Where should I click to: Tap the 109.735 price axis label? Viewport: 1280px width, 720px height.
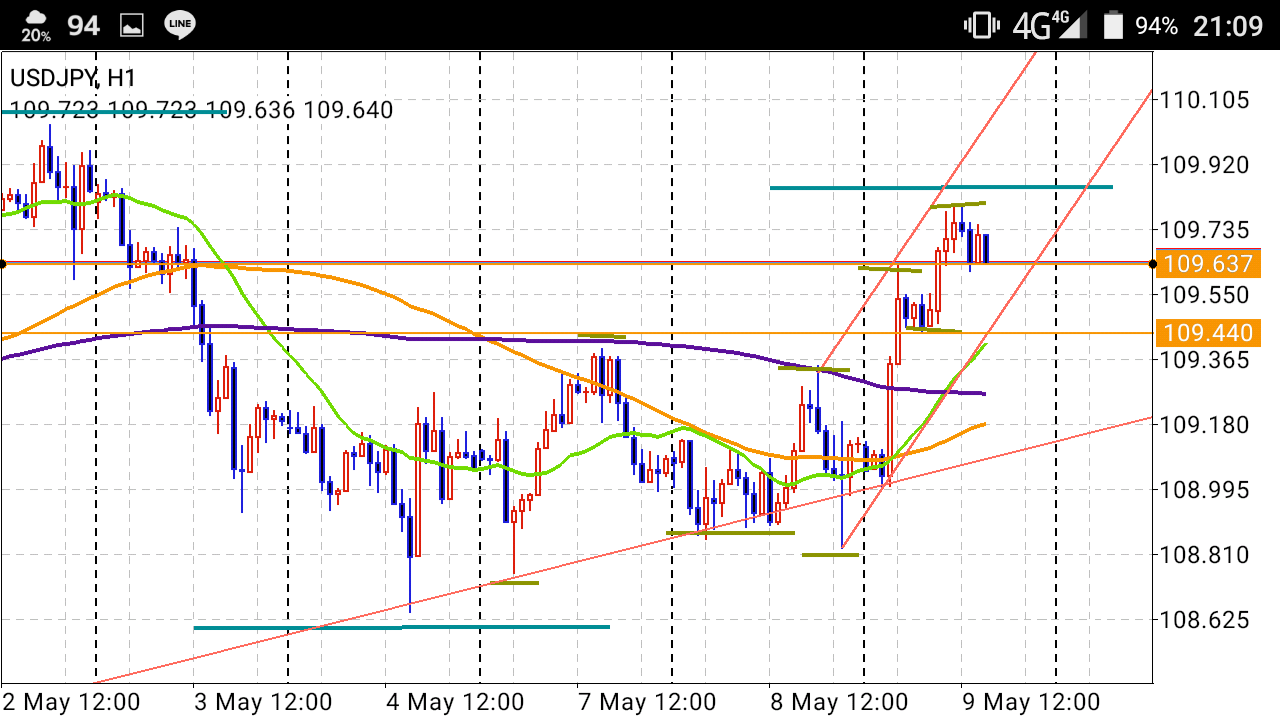click(x=1206, y=230)
